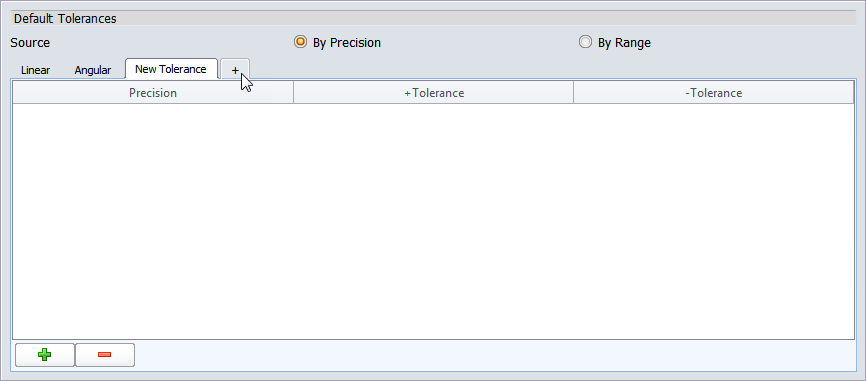
Task: Click the -Tolerance column header
Action: (x=714, y=93)
